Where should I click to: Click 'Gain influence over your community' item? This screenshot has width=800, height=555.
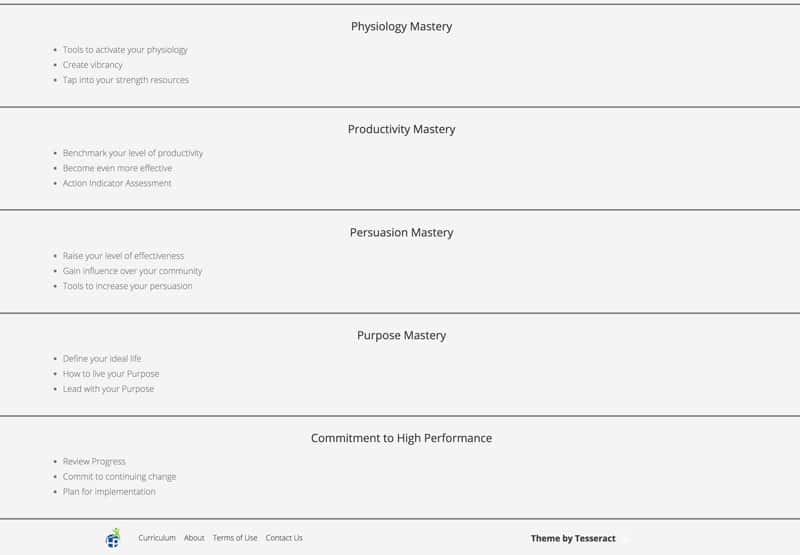coord(132,271)
